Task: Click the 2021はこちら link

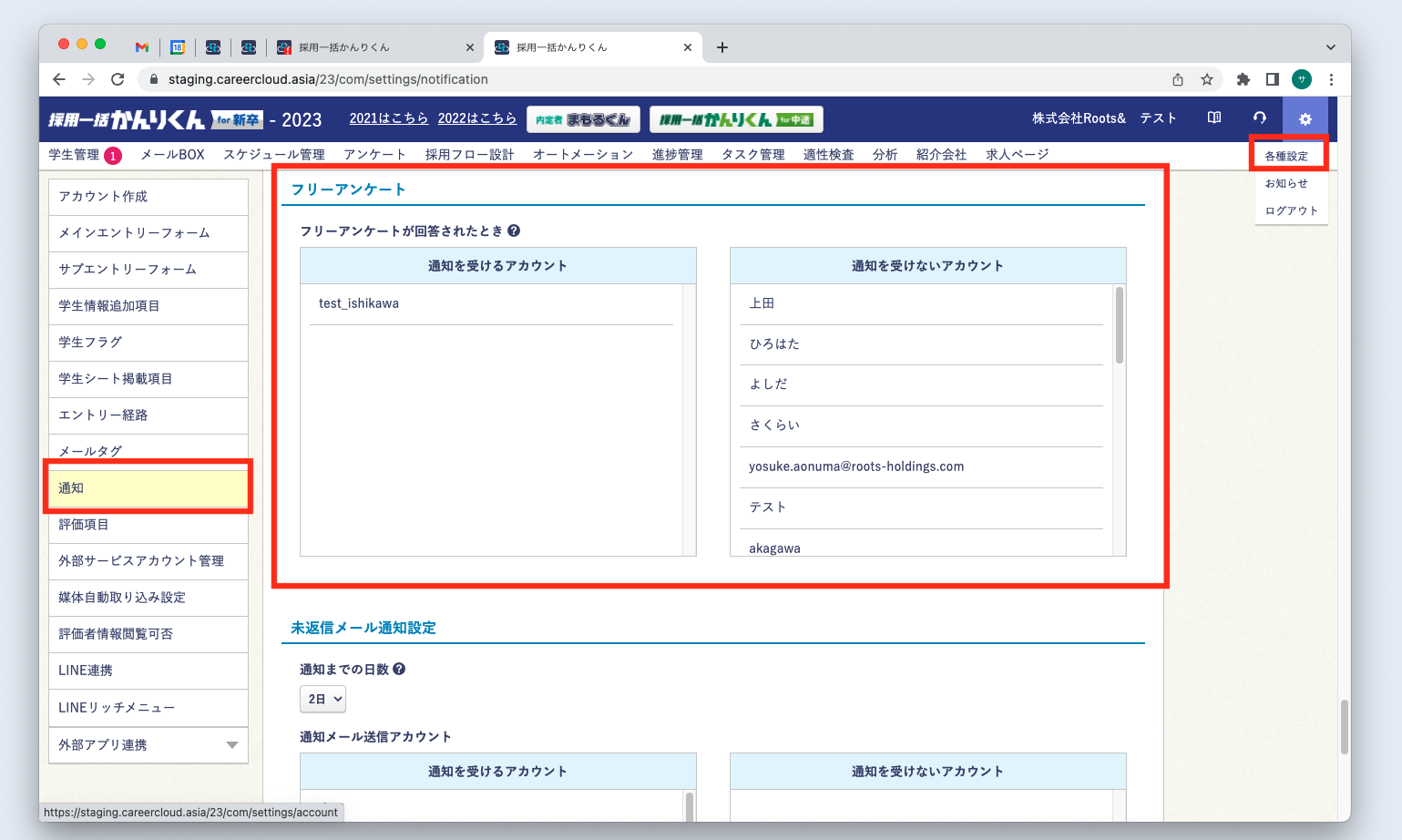Action: [389, 118]
